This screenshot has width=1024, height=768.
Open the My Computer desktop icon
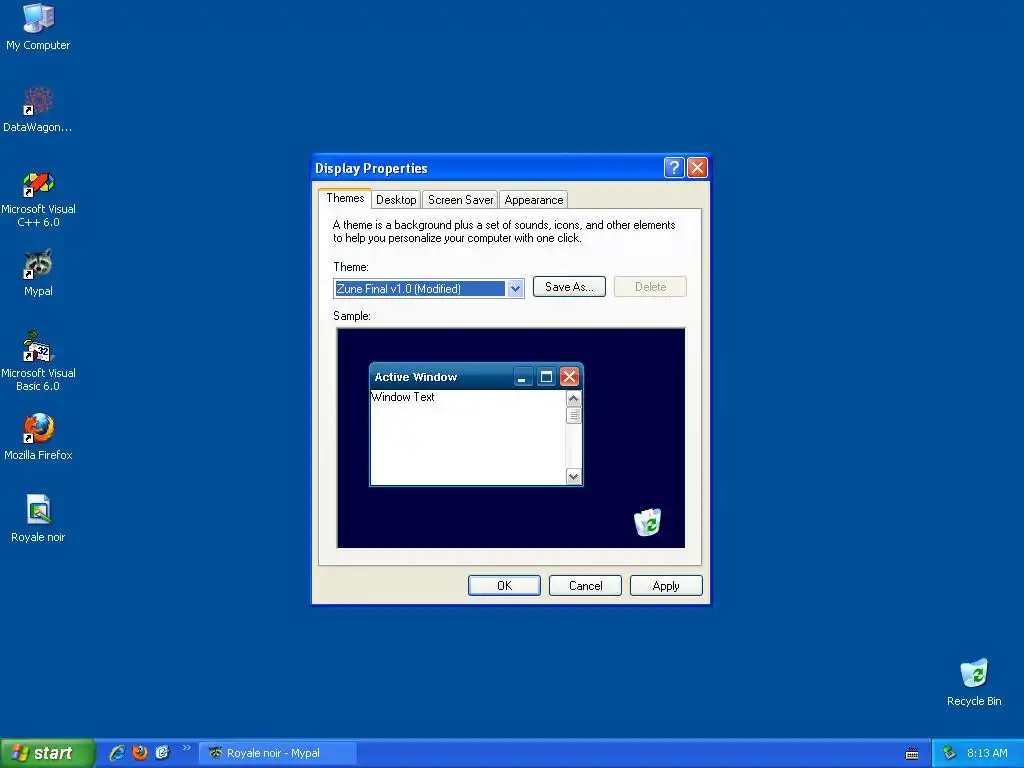(x=38, y=26)
